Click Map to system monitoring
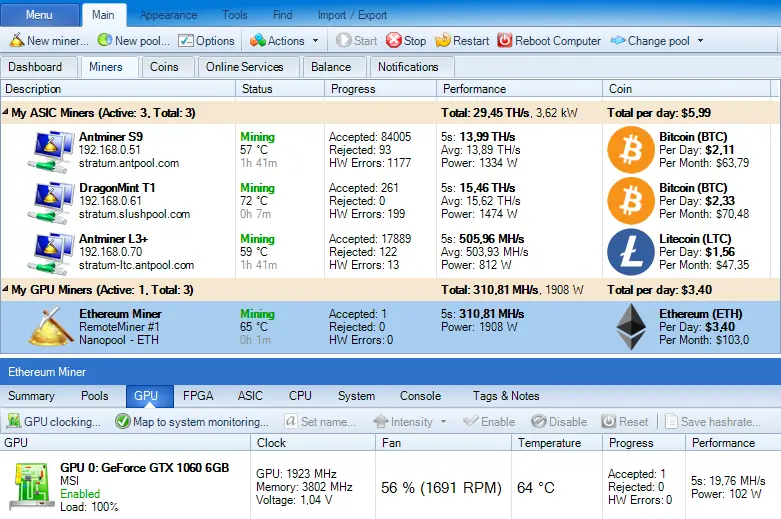This screenshot has width=781, height=519. [192, 422]
